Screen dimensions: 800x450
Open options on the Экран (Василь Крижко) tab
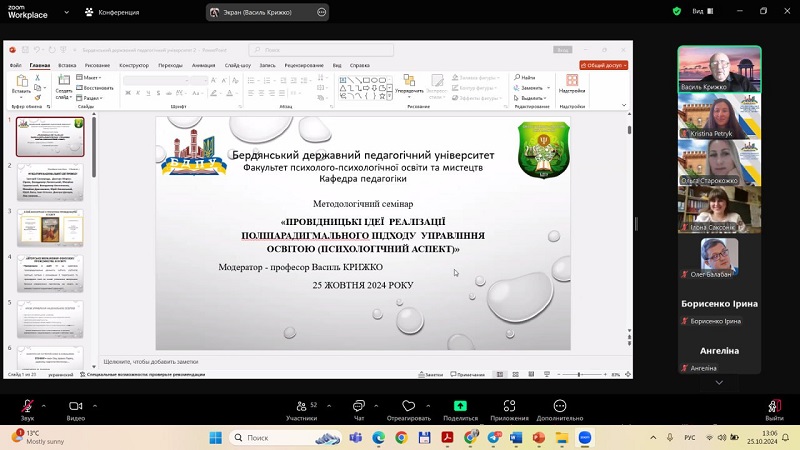(x=321, y=12)
